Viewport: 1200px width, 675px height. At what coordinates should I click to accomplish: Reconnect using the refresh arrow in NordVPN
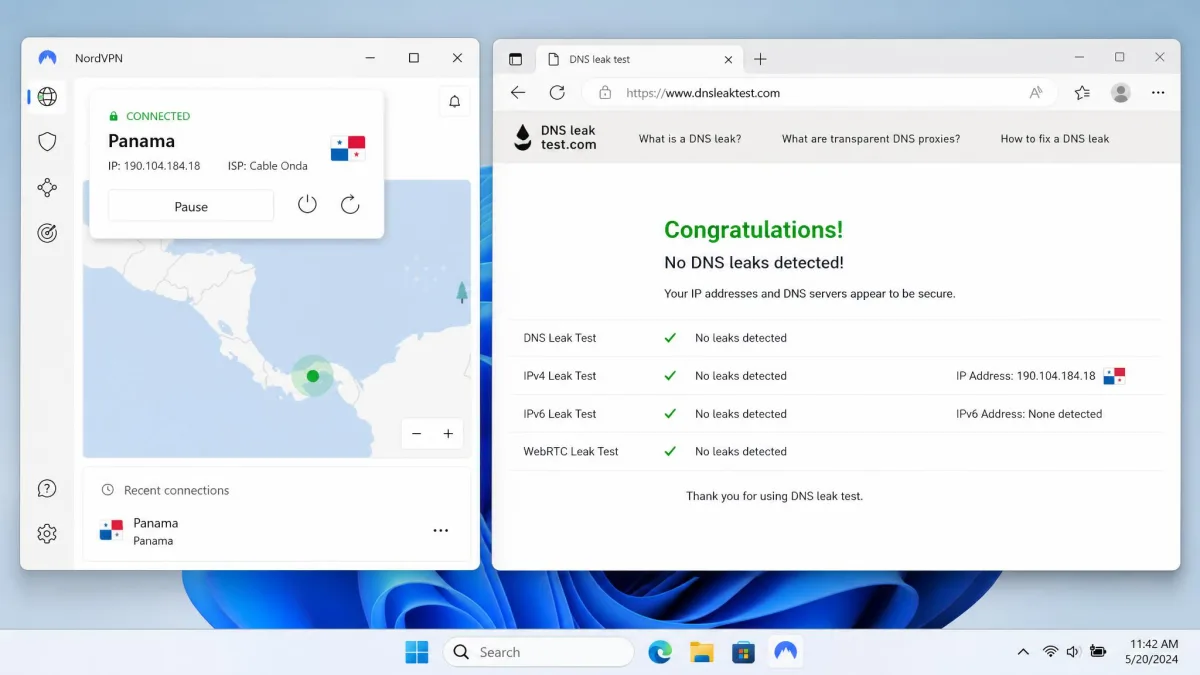click(350, 205)
